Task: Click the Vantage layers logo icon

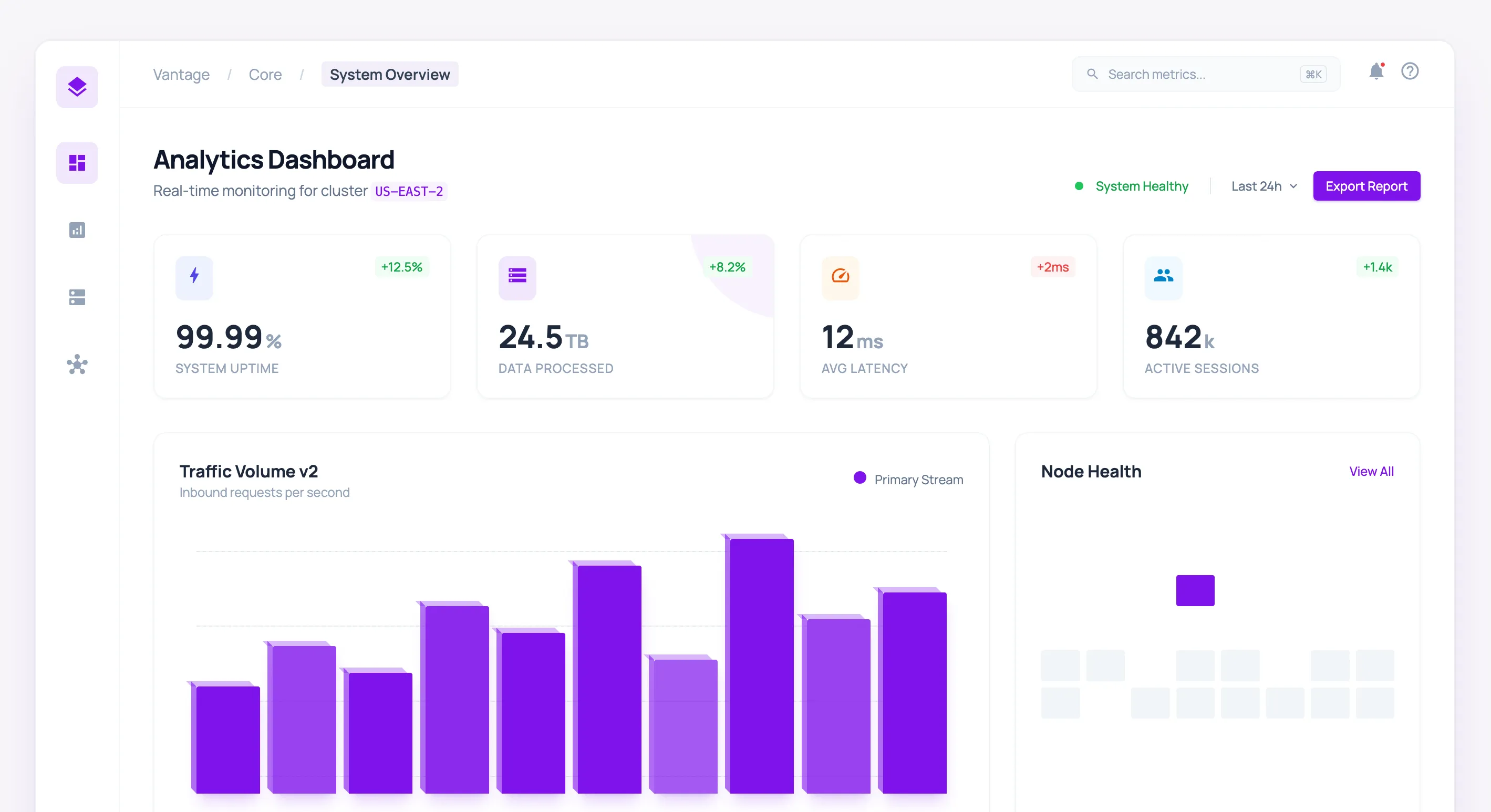Action: pyautogui.click(x=77, y=87)
